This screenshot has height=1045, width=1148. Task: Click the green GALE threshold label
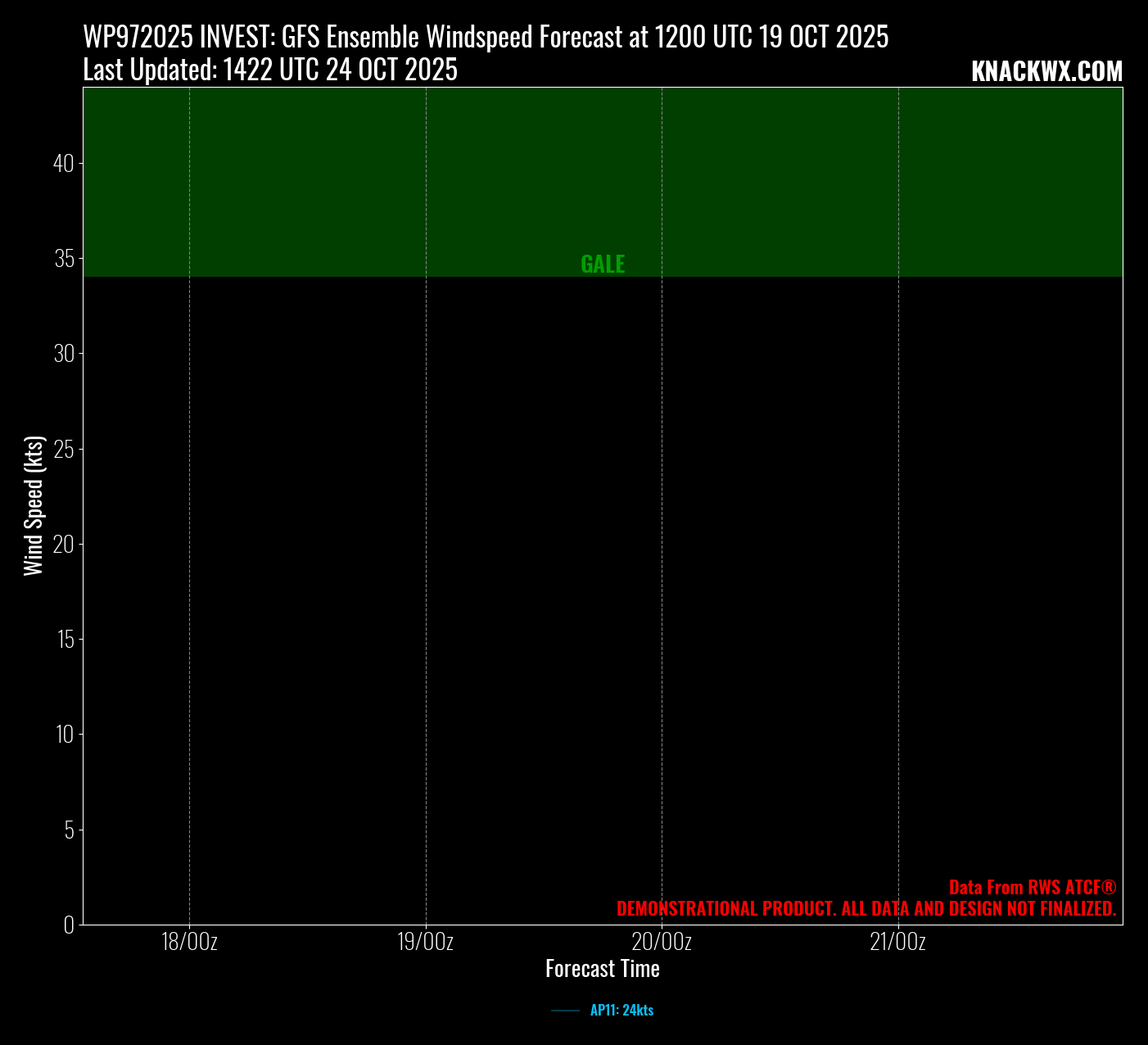click(x=603, y=265)
